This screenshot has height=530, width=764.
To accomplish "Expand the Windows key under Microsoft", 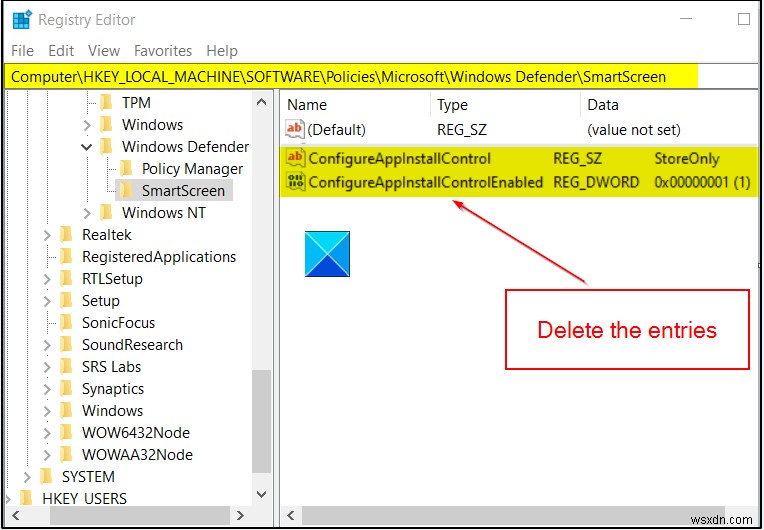I will coord(87,125).
